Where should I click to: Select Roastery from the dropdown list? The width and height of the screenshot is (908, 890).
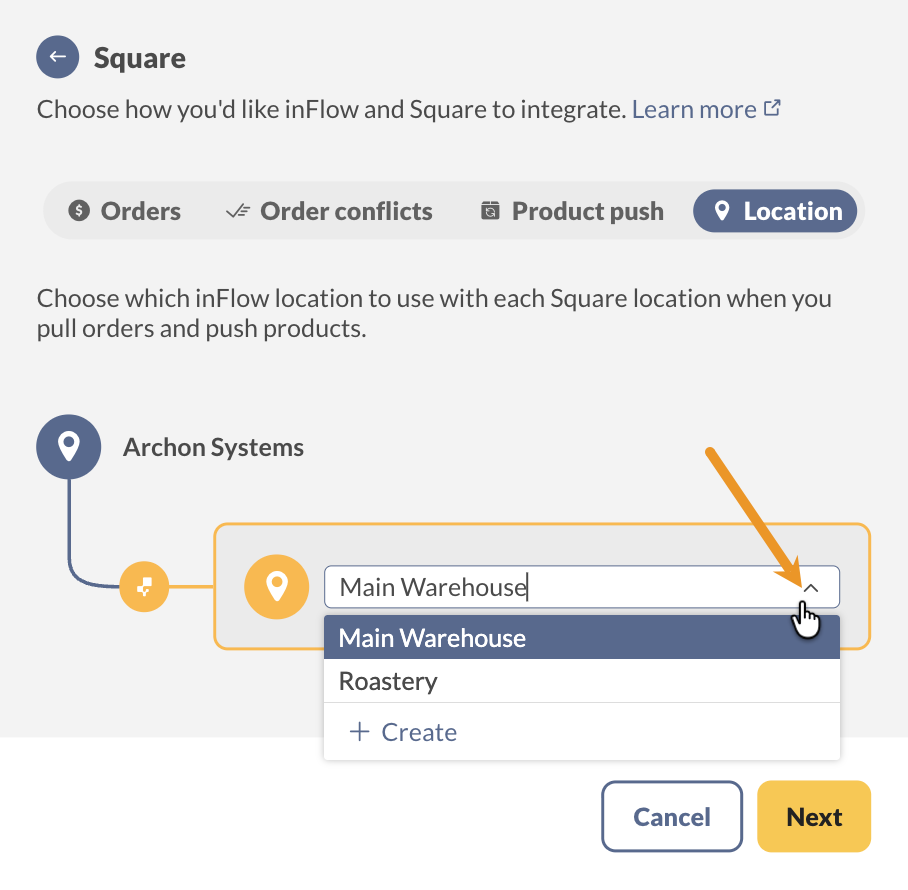[x=388, y=681]
